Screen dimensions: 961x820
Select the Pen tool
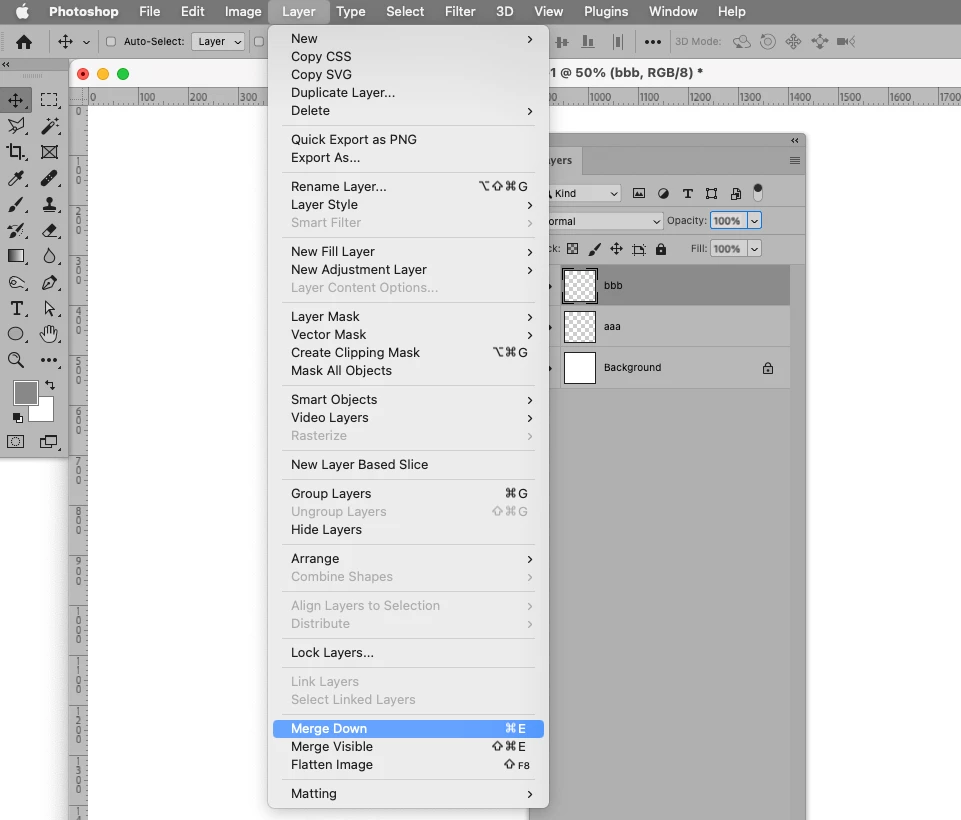click(x=50, y=283)
